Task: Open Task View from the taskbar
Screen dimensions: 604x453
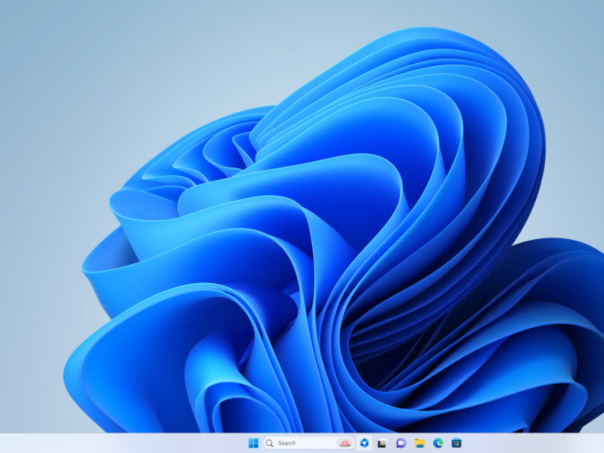Action: (382, 443)
